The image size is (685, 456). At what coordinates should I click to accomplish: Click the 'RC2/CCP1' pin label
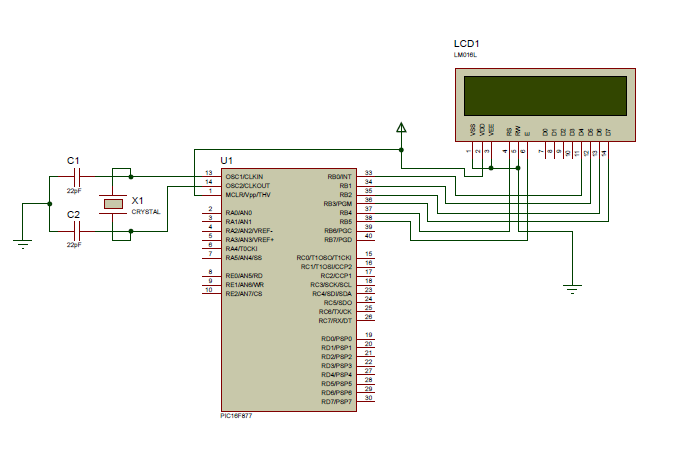tap(336, 276)
